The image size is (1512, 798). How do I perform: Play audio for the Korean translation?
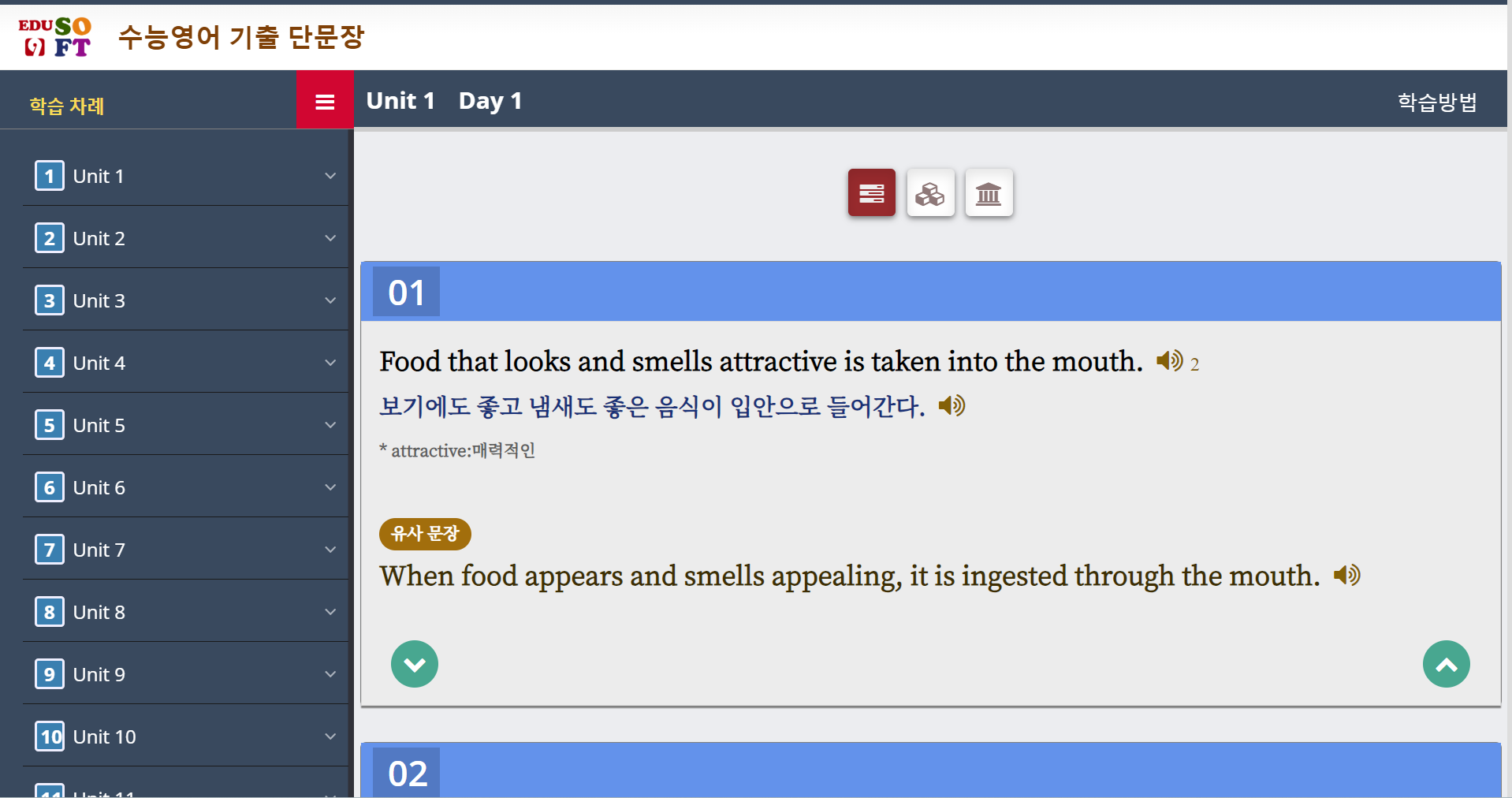tap(952, 406)
